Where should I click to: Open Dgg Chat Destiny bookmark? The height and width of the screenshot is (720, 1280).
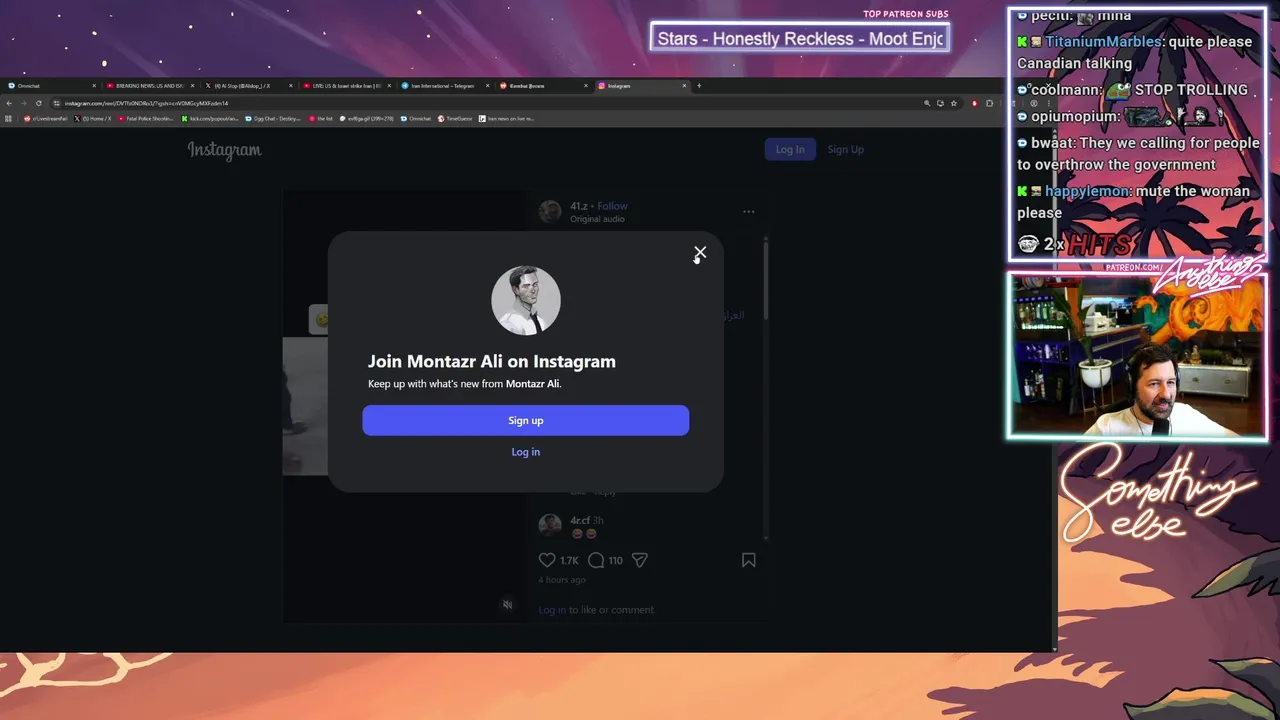pyautogui.click(x=273, y=118)
